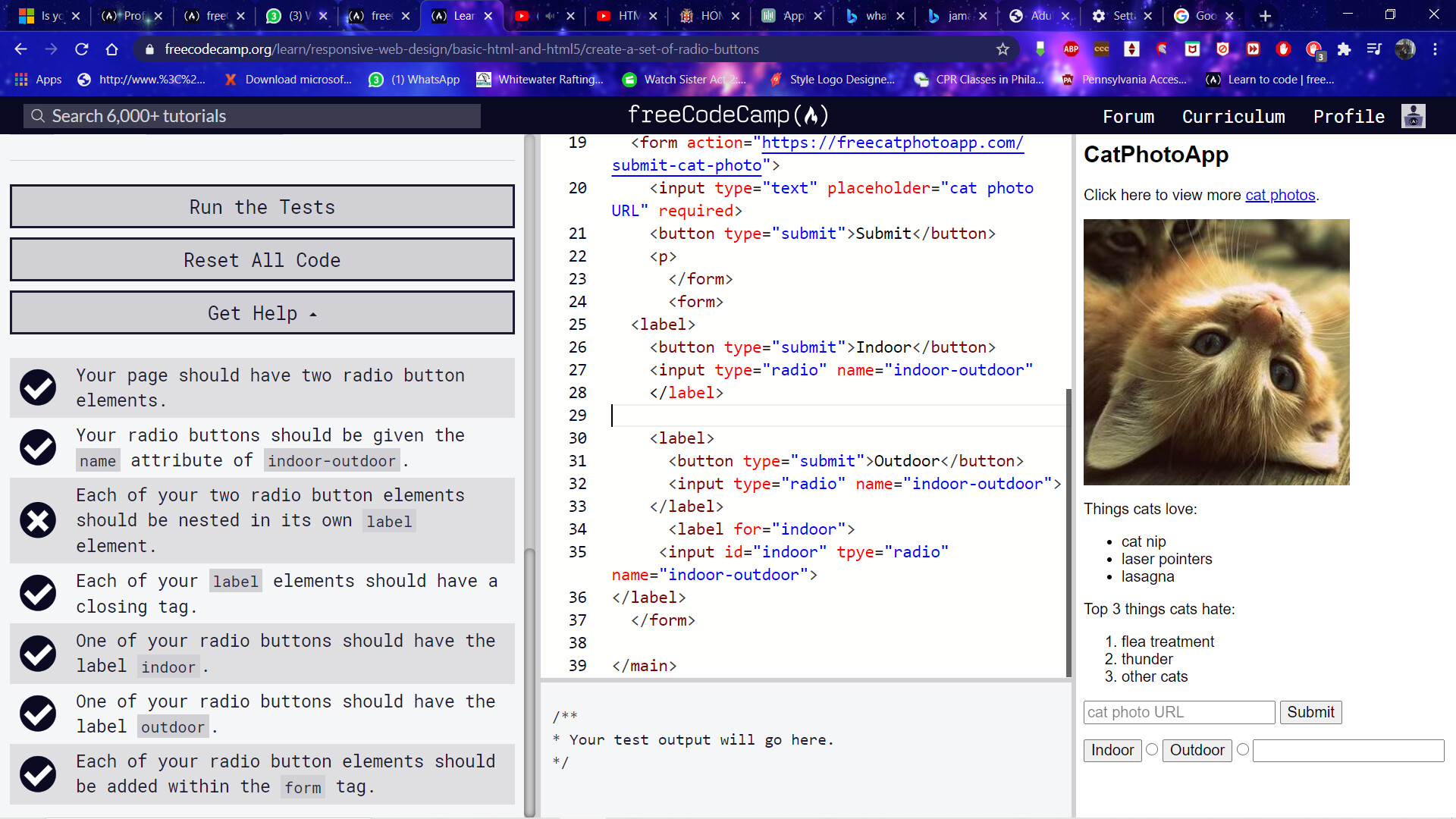Click the ABP Adblock Plus extension icon
The height and width of the screenshot is (819, 1456).
(1071, 49)
